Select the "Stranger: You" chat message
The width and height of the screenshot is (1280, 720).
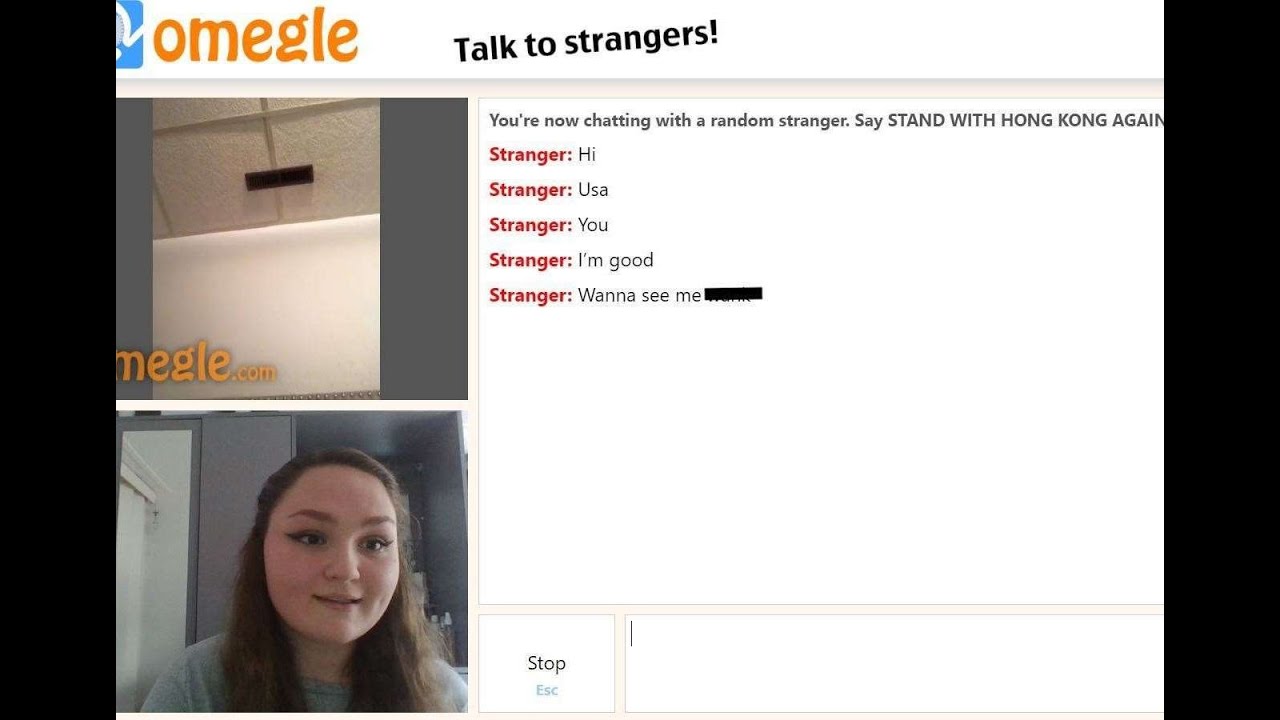click(x=549, y=225)
